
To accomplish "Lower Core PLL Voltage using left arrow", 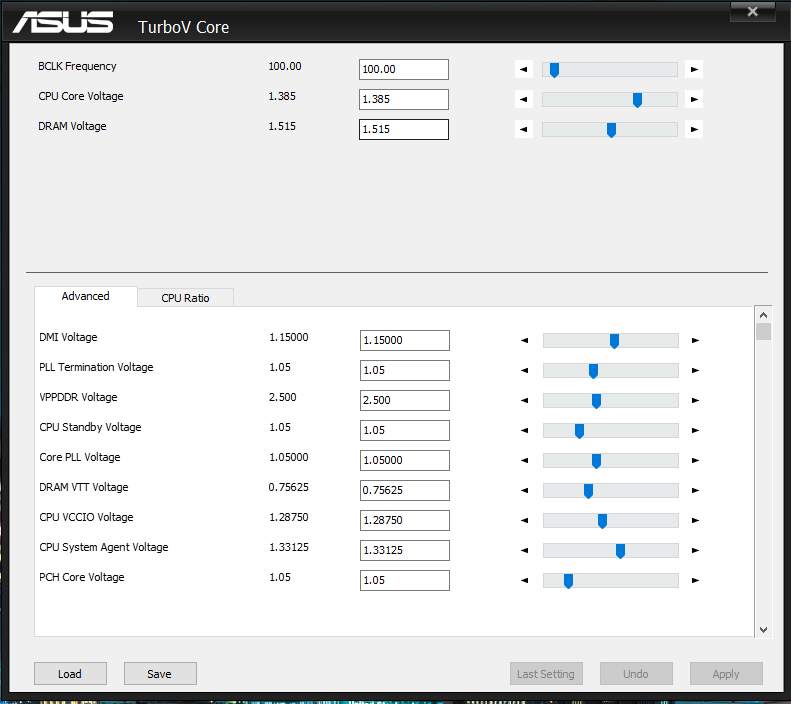I will [525, 460].
